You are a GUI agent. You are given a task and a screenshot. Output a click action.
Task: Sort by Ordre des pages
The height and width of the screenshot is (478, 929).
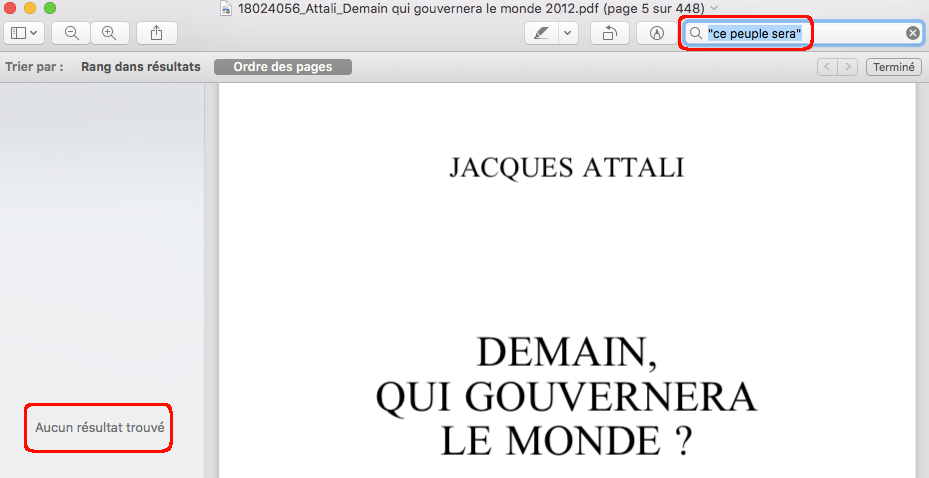tap(283, 67)
